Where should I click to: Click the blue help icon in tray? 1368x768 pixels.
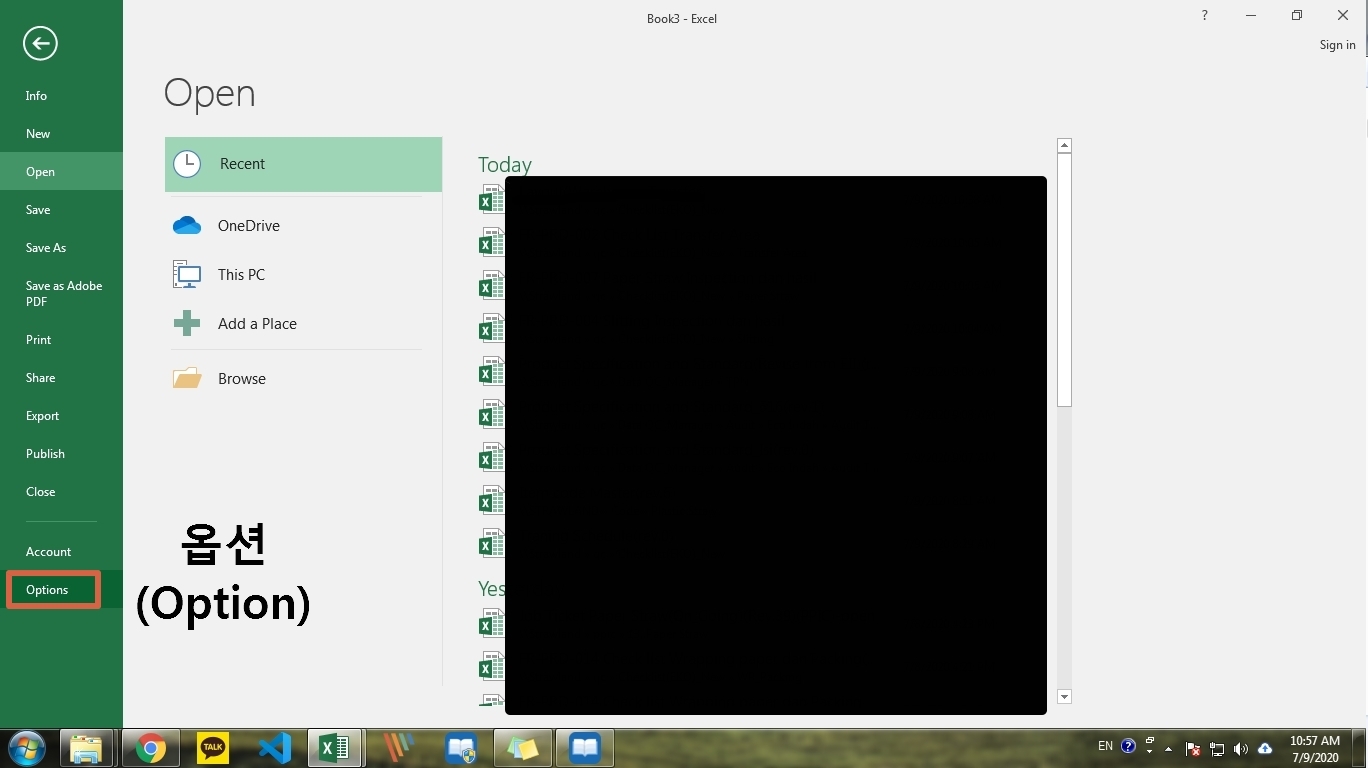point(1129,747)
